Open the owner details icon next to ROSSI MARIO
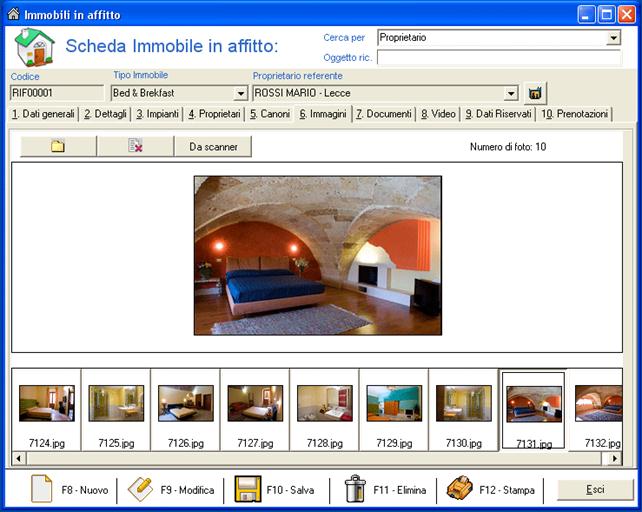This screenshot has height=512, width=642. 535,93
